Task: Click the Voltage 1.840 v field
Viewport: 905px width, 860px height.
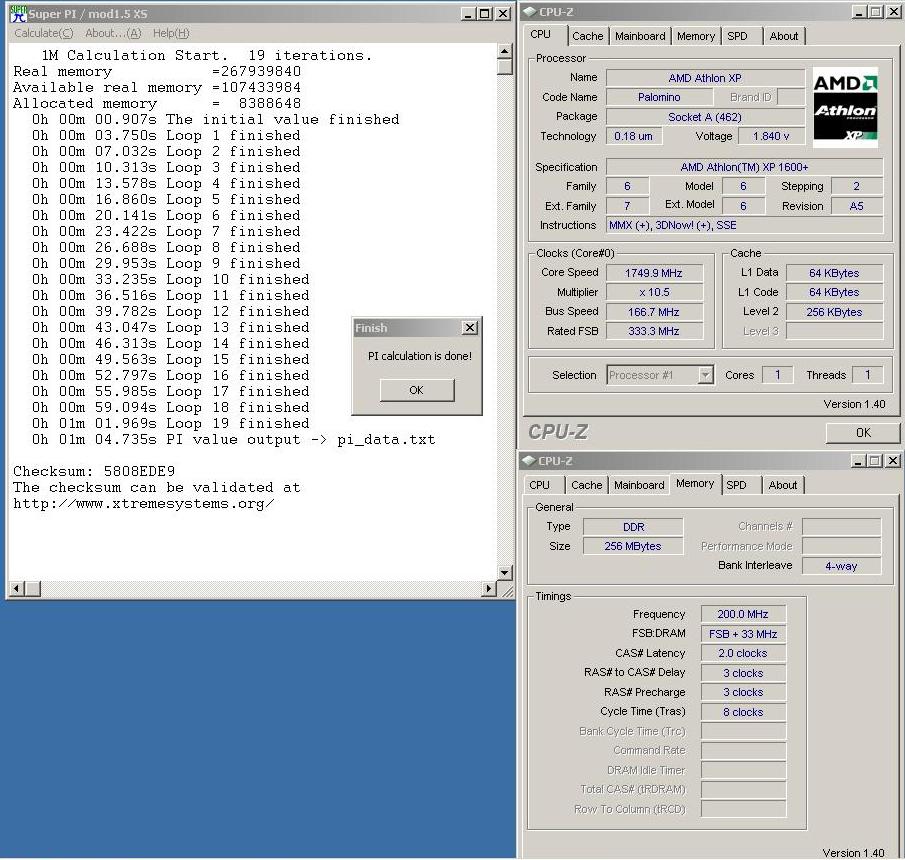Action: (771, 136)
